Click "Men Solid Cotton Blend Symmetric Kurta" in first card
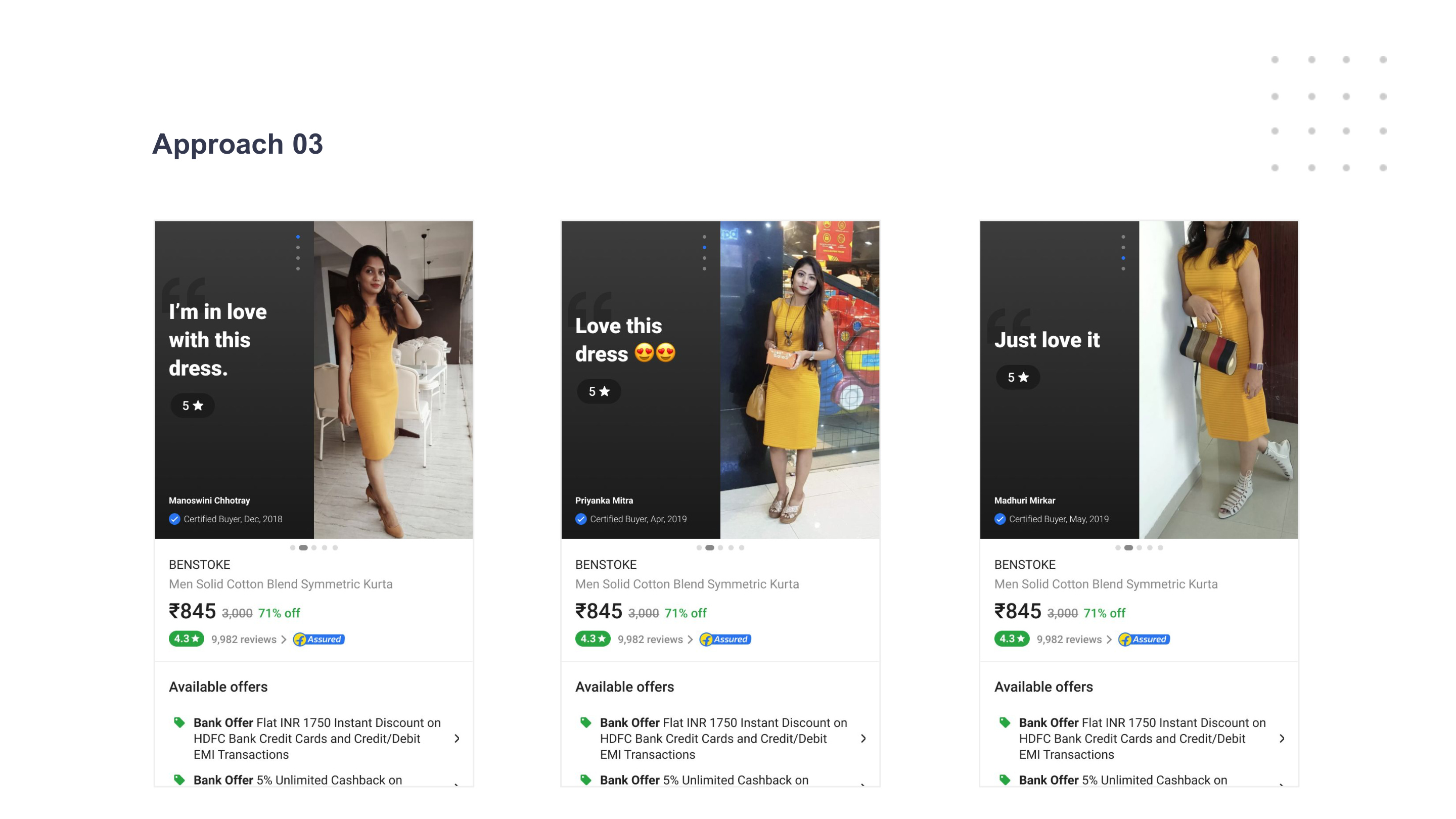This screenshot has width=1456, height=819. pos(281,584)
